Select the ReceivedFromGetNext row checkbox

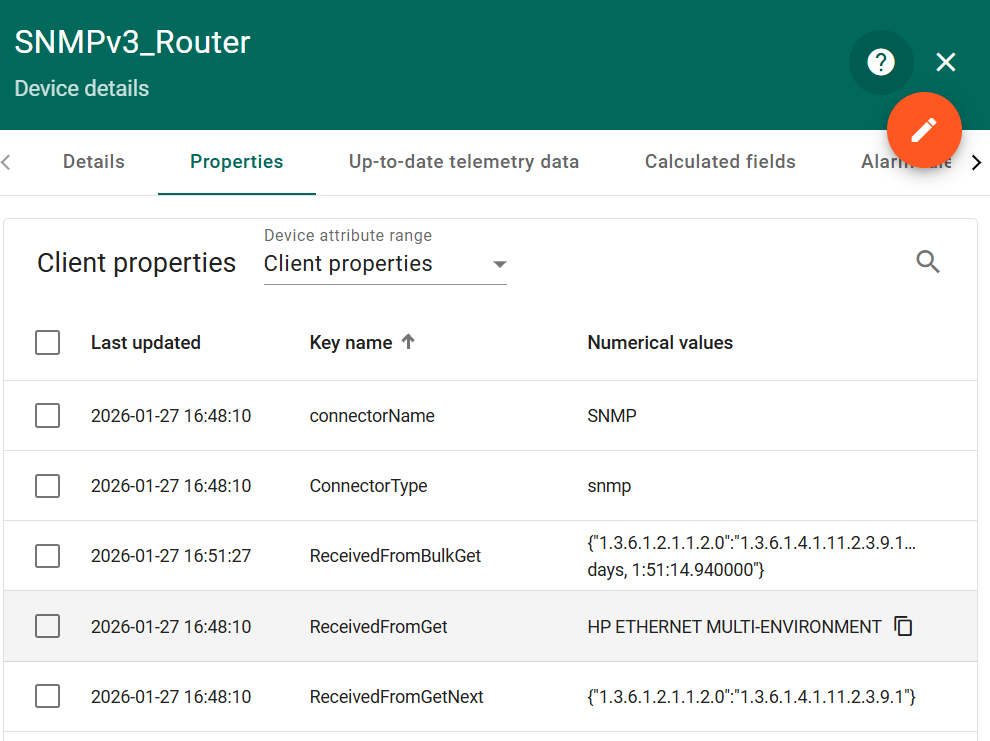click(x=47, y=697)
